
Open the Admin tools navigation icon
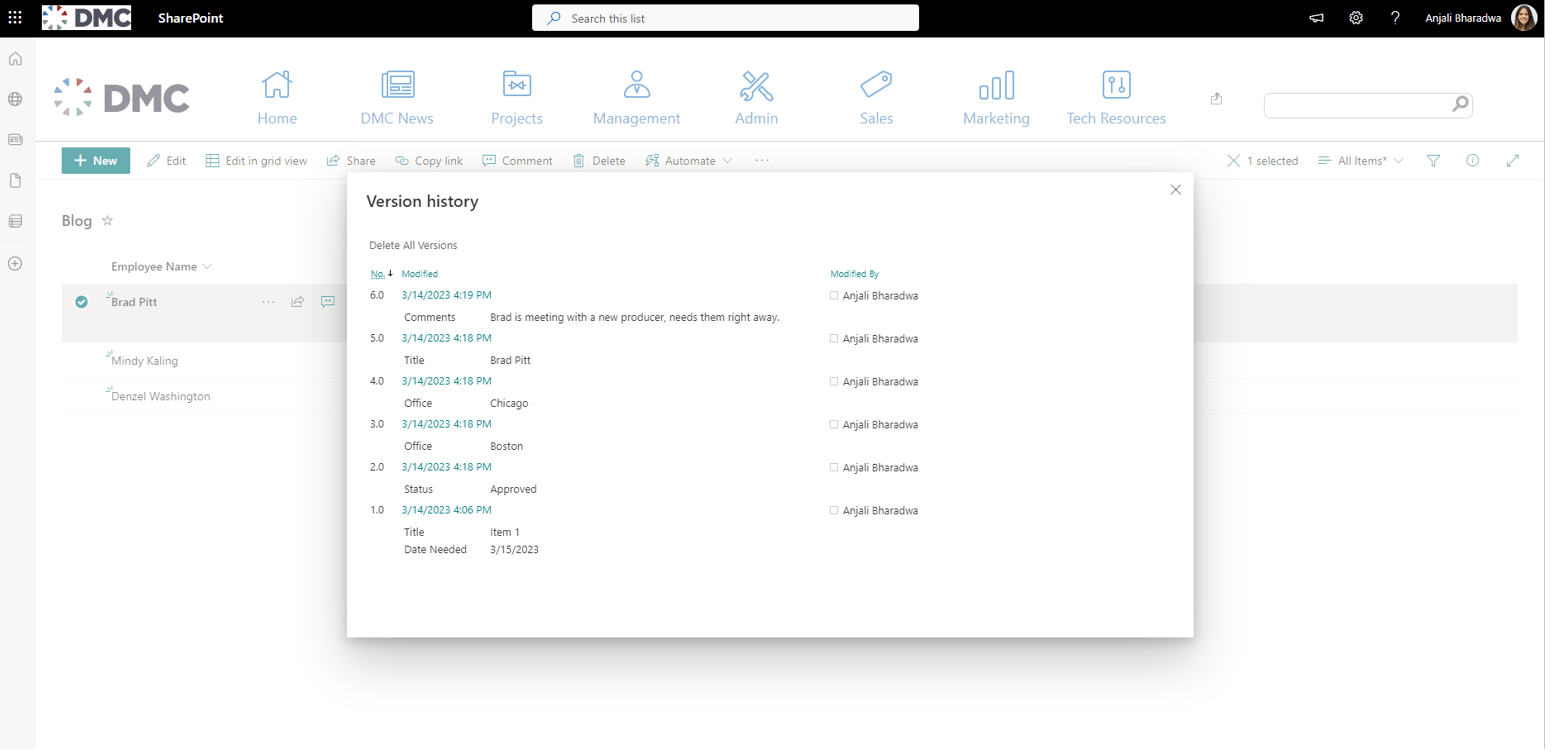759,86
